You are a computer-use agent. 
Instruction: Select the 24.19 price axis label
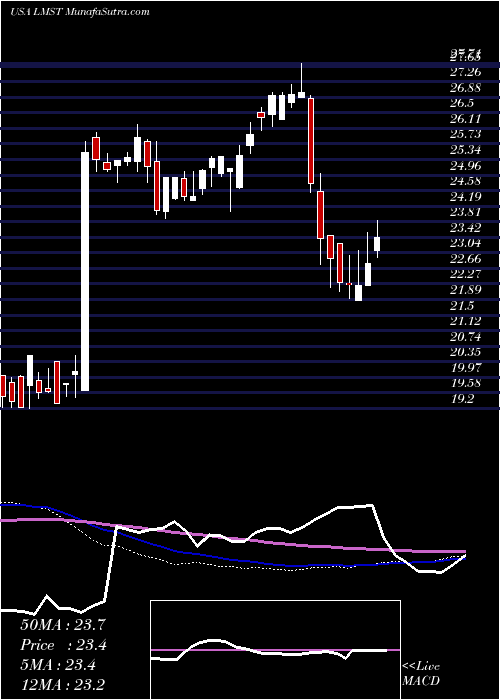point(465,196)
